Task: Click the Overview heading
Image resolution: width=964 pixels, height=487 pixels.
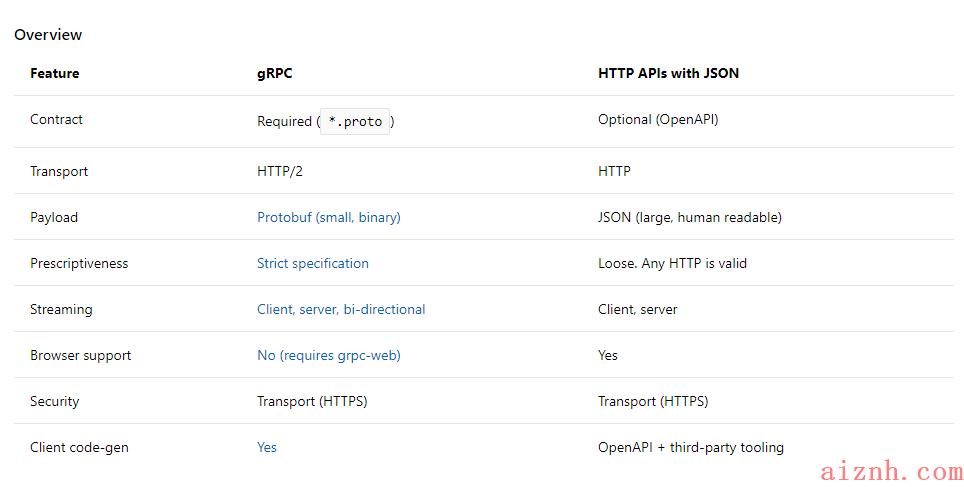Action: tap(48, 34)
